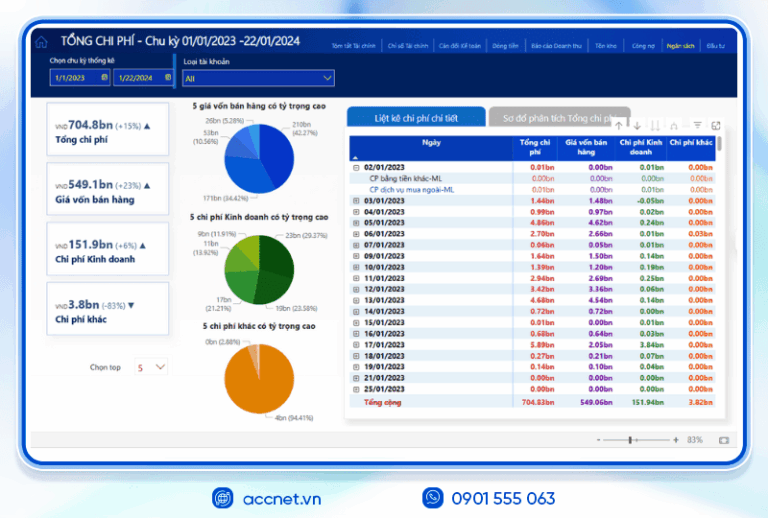Click the drill up arrow icon
This screenshot has height=518, width=768.
[620, 125]
